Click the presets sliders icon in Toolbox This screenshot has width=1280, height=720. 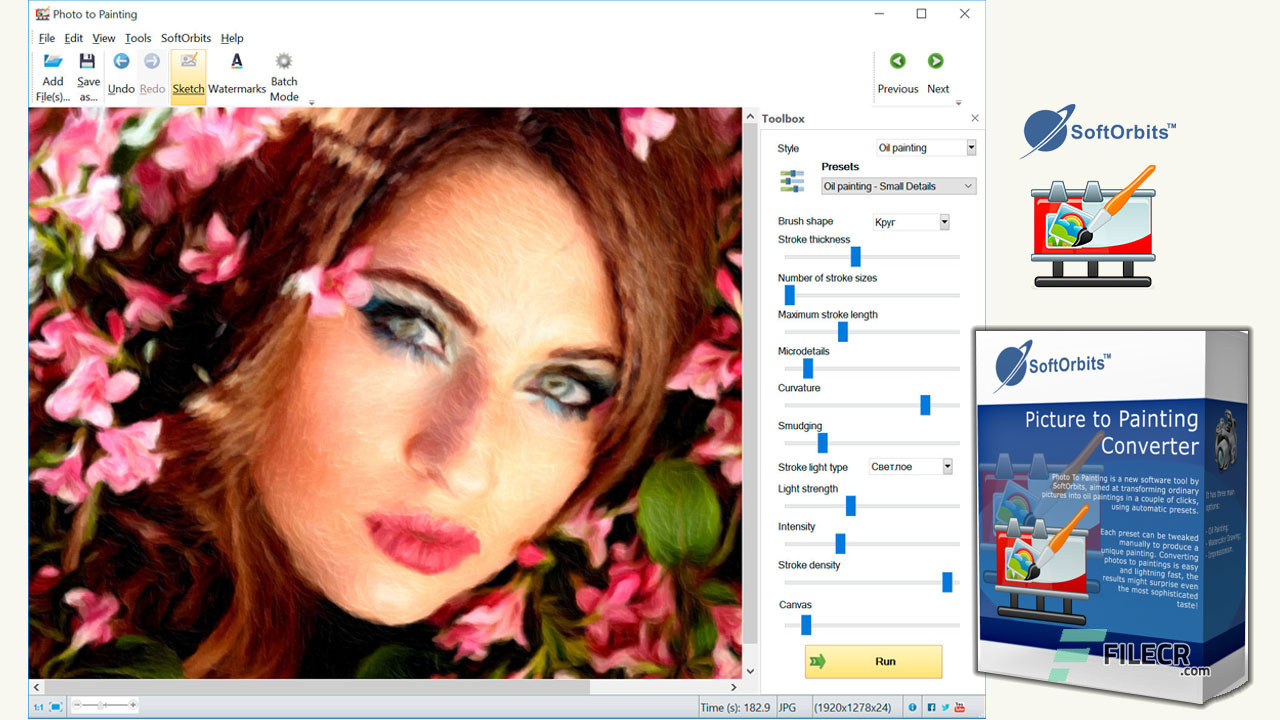click(x=792, y=181)
